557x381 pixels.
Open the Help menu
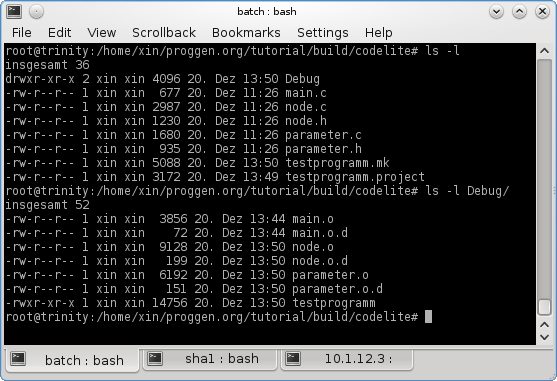[379, 33]
